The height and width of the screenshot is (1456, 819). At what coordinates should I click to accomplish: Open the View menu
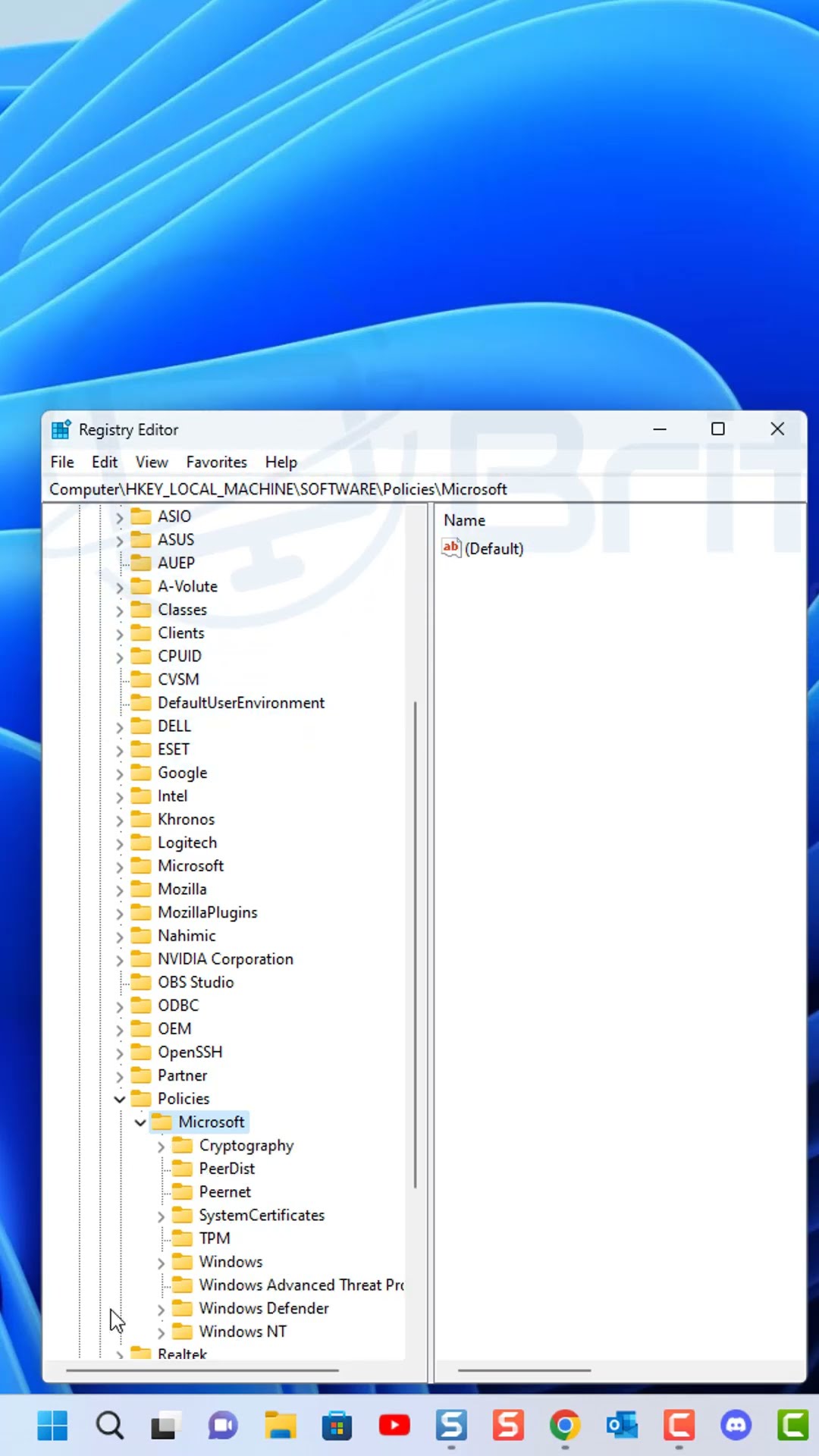pyautogui.click(x=152, y=462)
